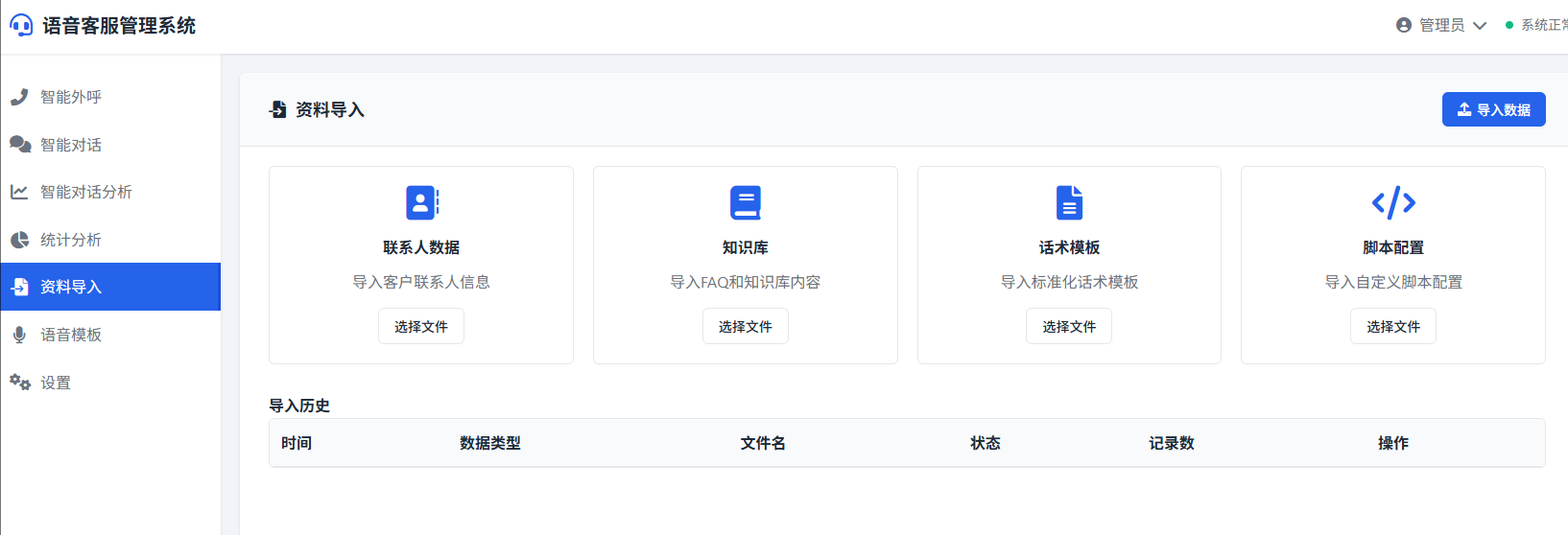This screenshot has width=1568, height=535.
Task: Click the 状态 column header
Action: [986, 443]
